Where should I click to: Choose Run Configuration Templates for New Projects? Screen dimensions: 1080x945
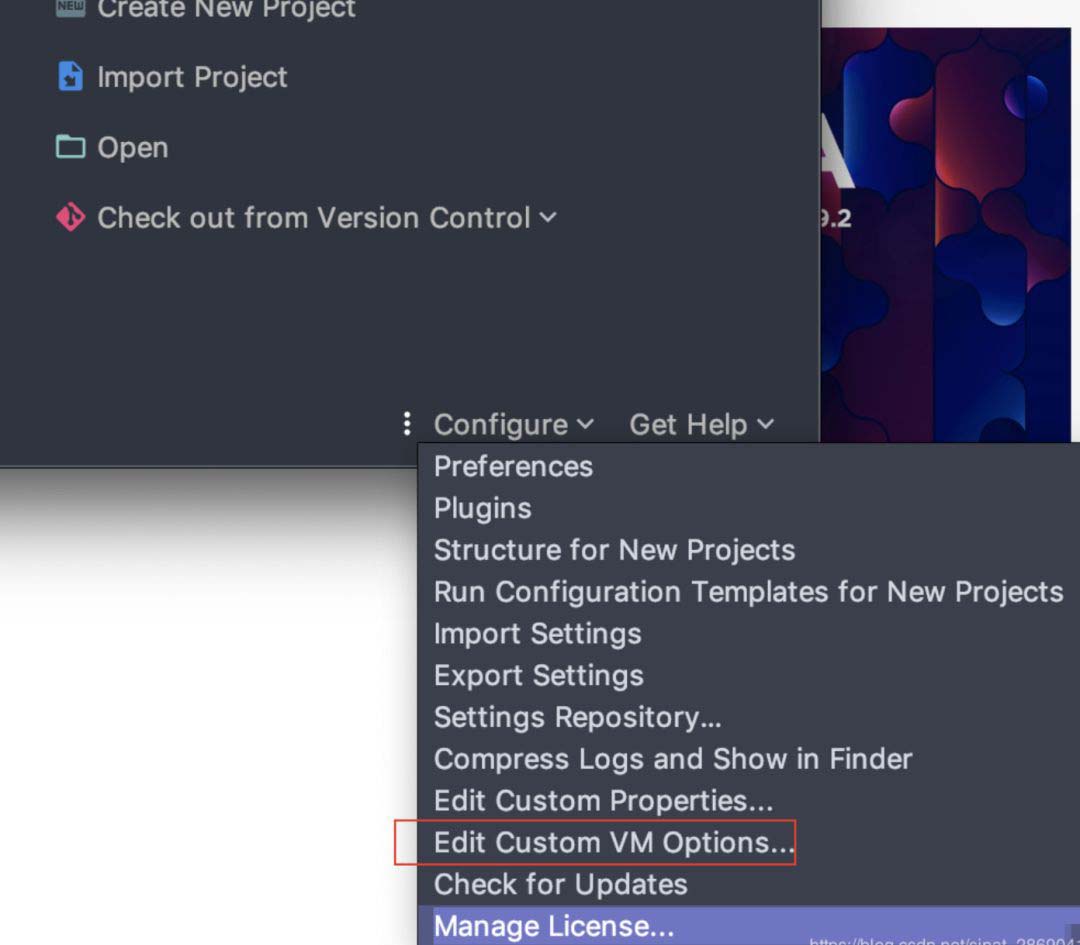pos(746,592)
